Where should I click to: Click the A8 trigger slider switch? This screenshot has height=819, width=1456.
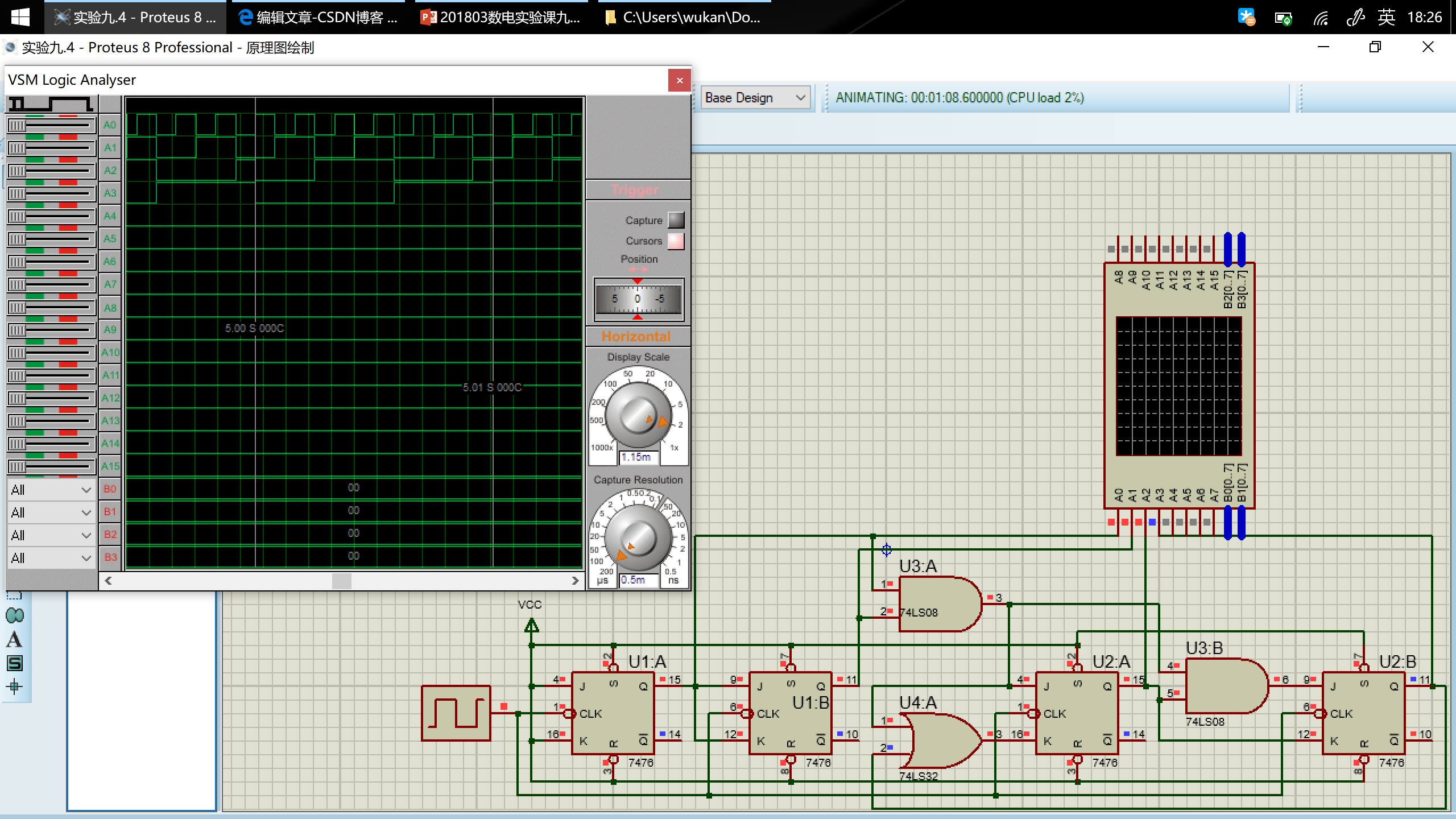[51, 308]
